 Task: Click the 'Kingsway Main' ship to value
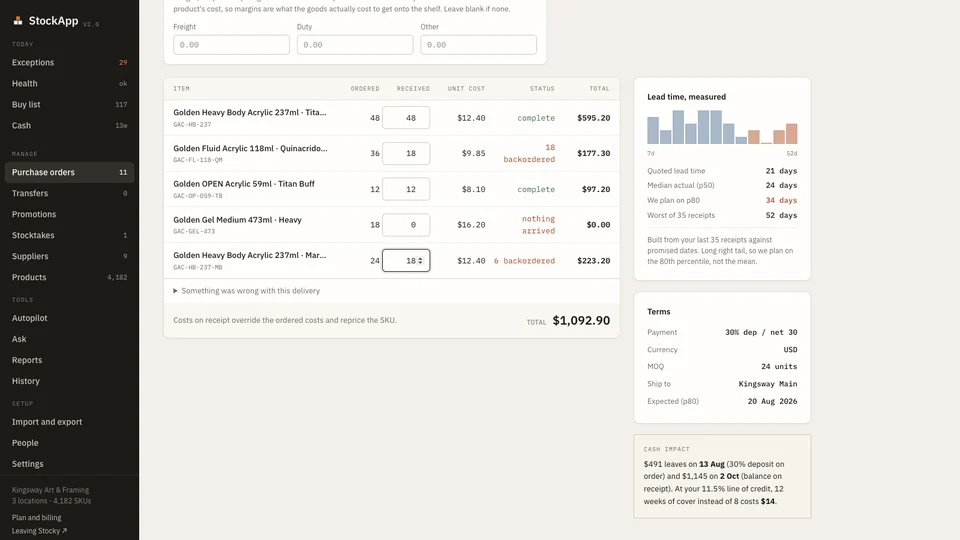pyautogui.click(x=768, y=384)
